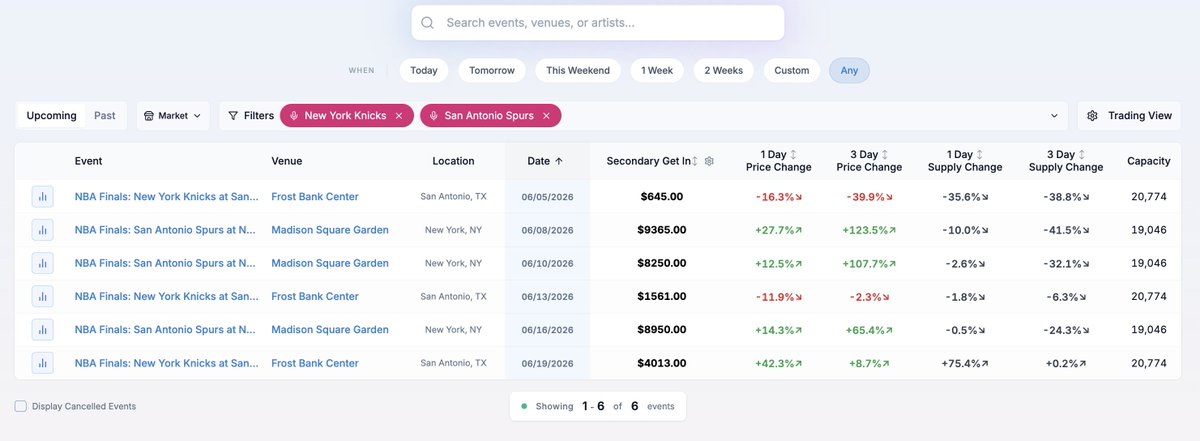Select the 1 Week time filter
This screenshot has height=441, width=1200.
coord(657,70)
